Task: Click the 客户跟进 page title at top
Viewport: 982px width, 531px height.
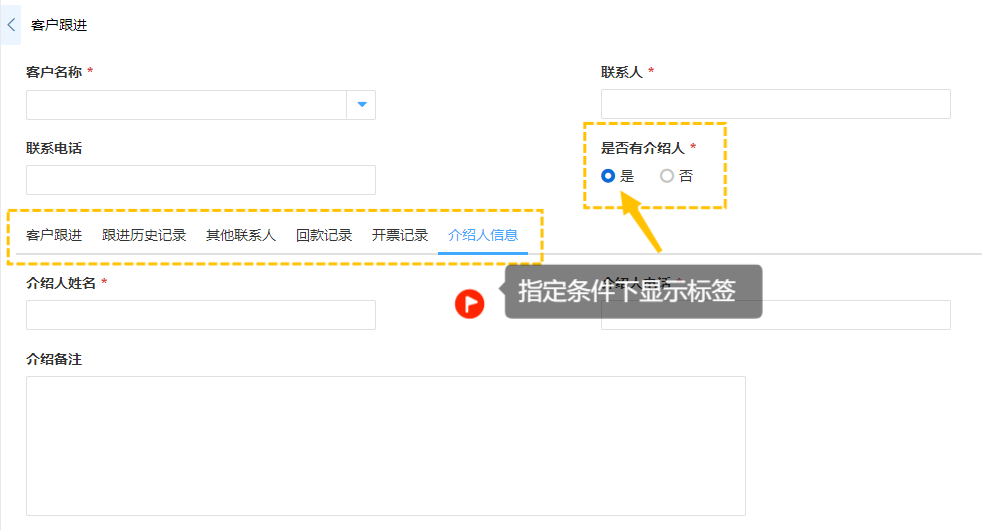Action: 58,24
